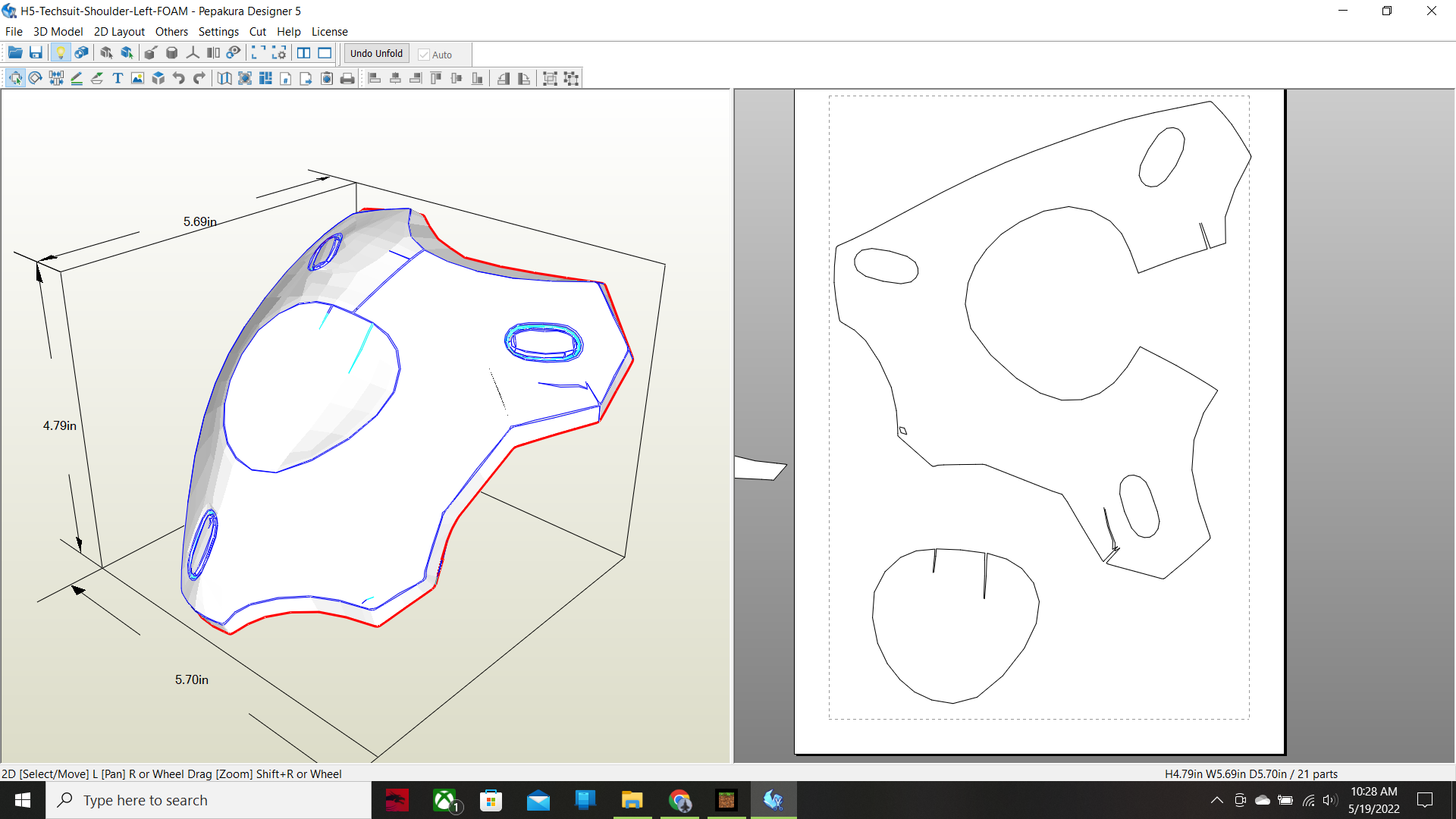Open the 3D Model menu
The image size is (1456, 819).
point(58,32)
